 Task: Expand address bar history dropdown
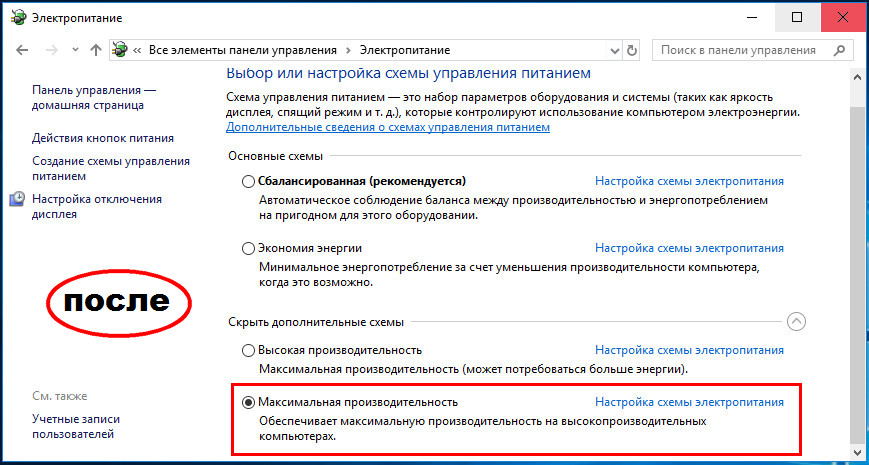click(615, 50)
